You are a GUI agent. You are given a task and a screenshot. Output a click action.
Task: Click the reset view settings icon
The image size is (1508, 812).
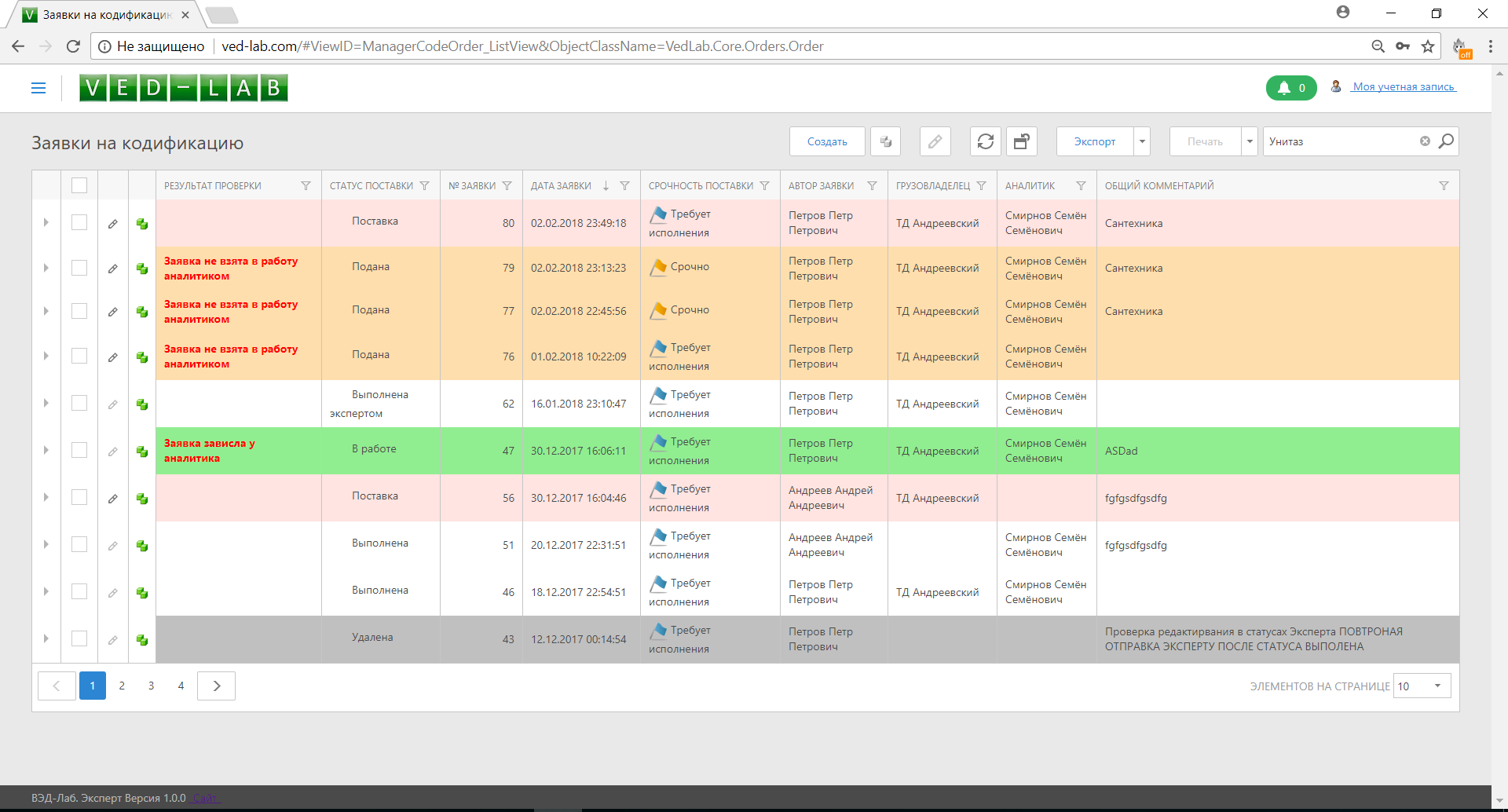(x=1022, y=141)
